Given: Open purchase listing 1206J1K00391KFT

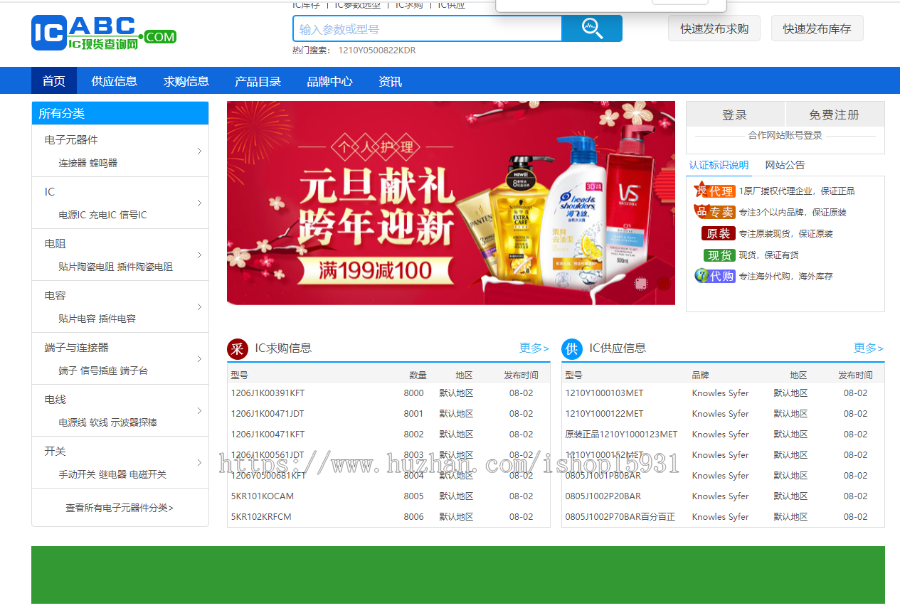Looking at the screenshot, I should (267, 393).
